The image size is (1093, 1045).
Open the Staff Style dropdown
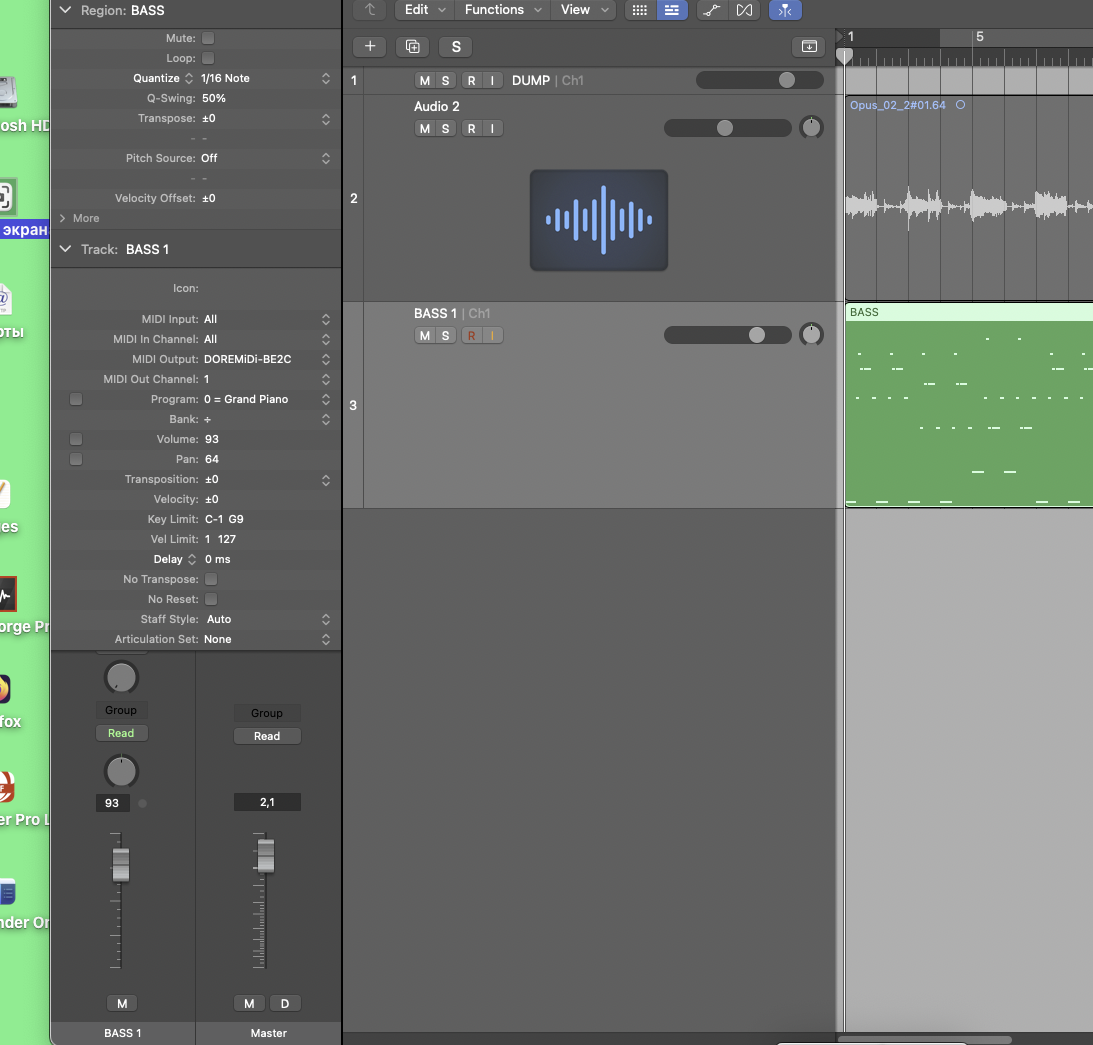tap(268, 619)
